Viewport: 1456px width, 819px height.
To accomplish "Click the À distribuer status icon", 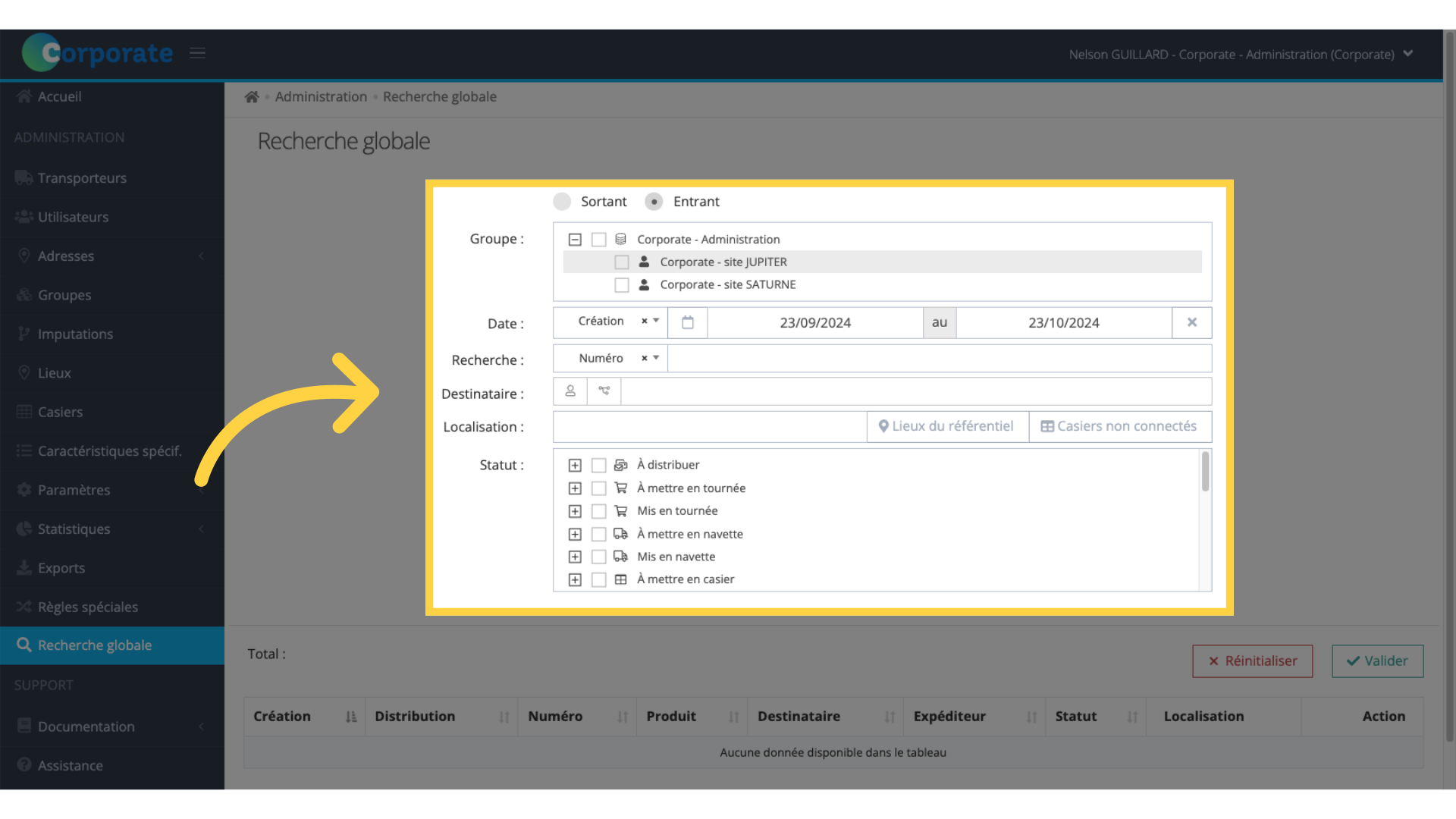I will (x=620, y=465).
